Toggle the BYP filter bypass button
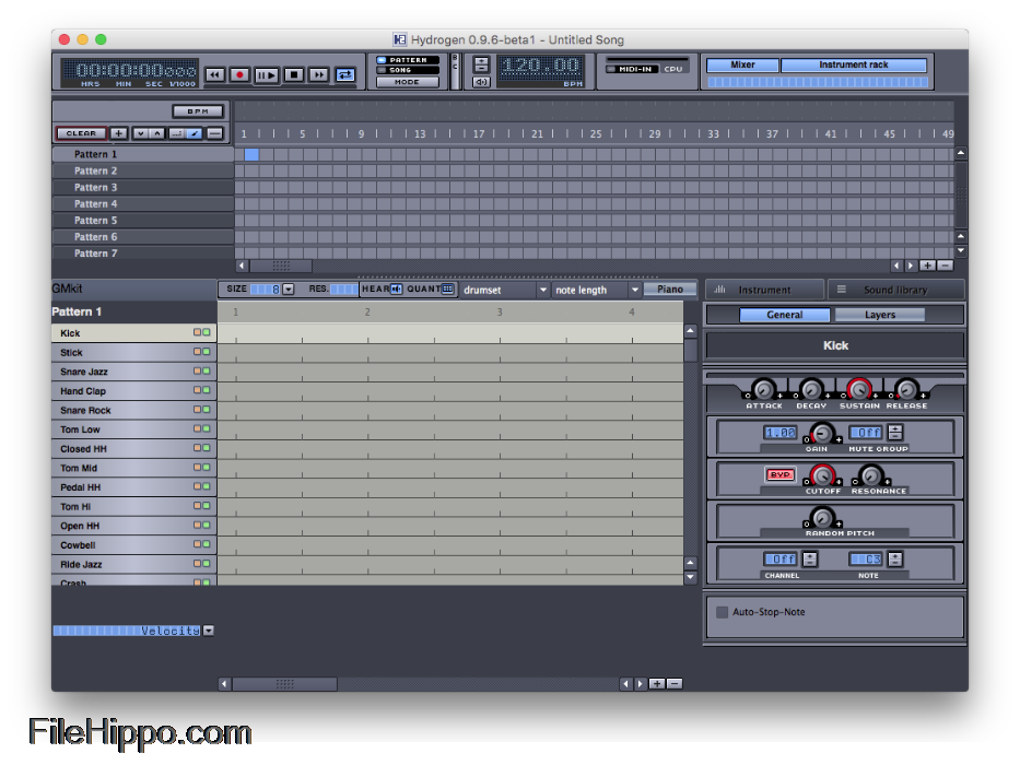Image resolution: width=1020 pixels, height=765 pixels. pos(780,475)
